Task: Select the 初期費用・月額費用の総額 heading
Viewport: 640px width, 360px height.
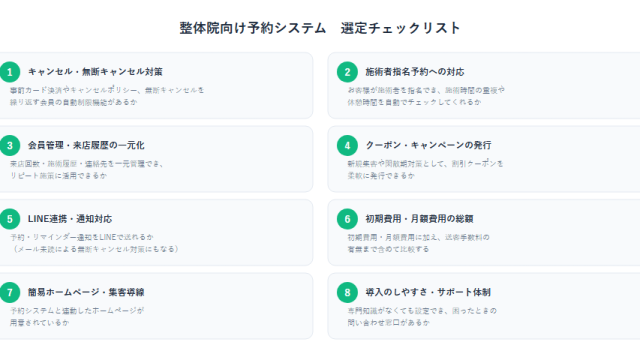Action: coord(419,219)
